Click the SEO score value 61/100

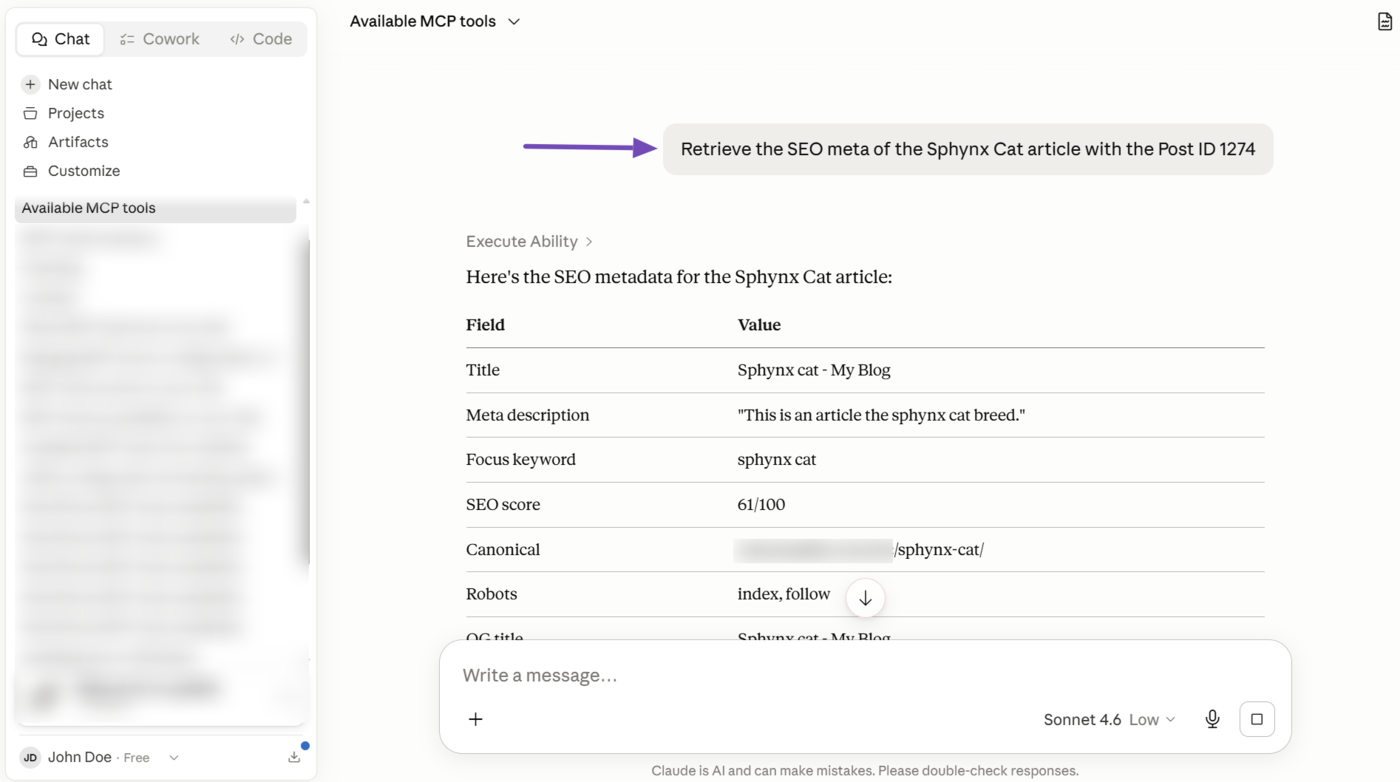point(761,505)
